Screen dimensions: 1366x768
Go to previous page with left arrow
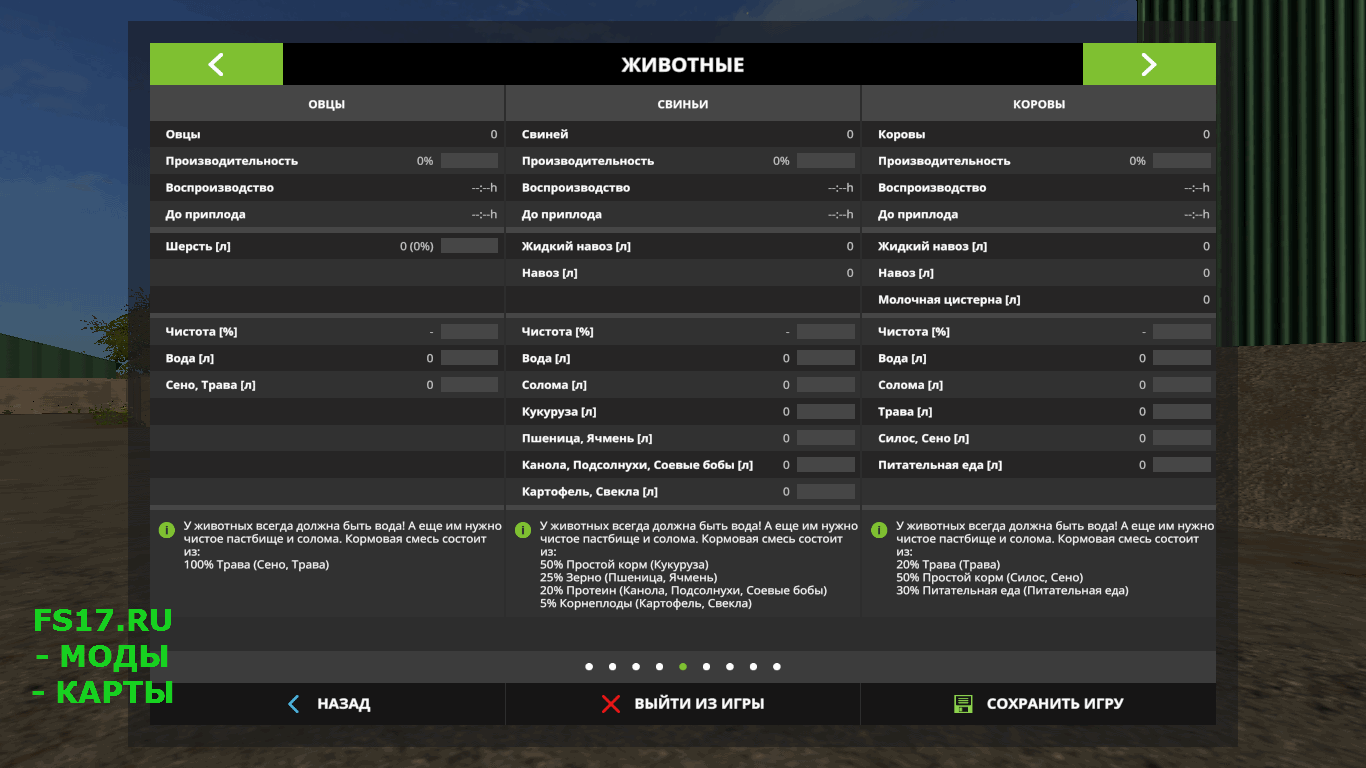216,64
